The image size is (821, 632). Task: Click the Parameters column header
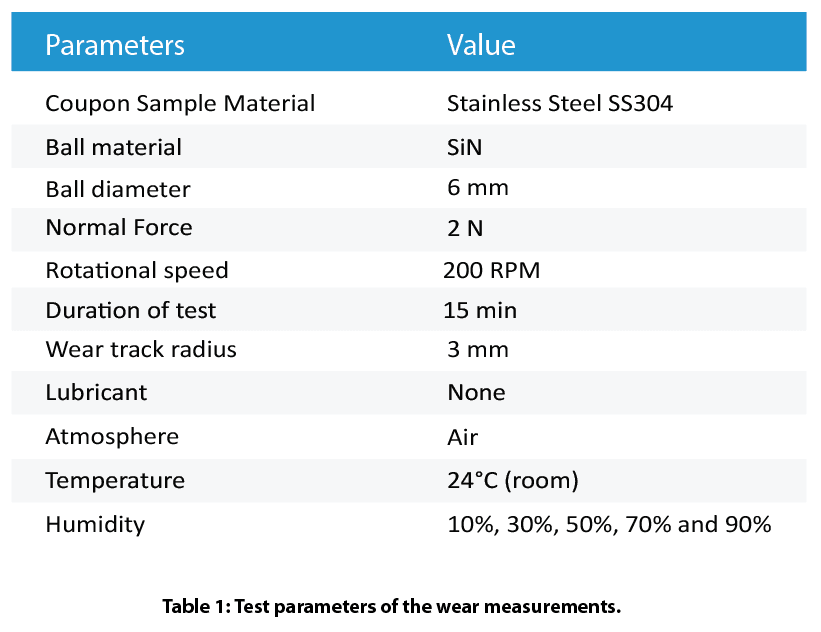point(115,45)
